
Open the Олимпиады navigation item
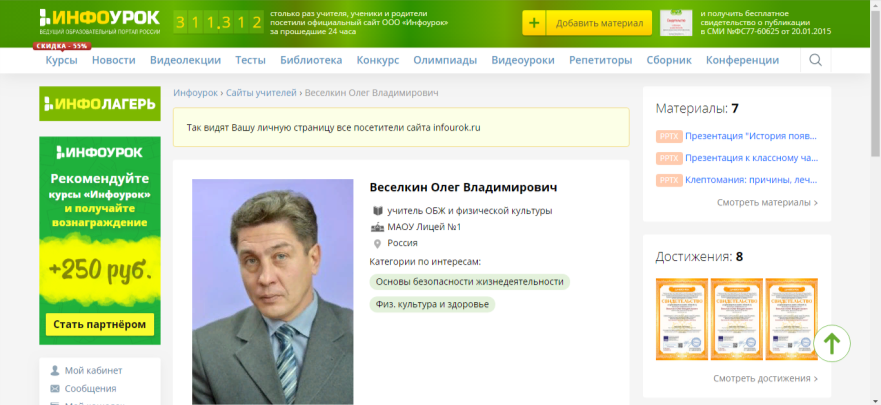(445, 60)
